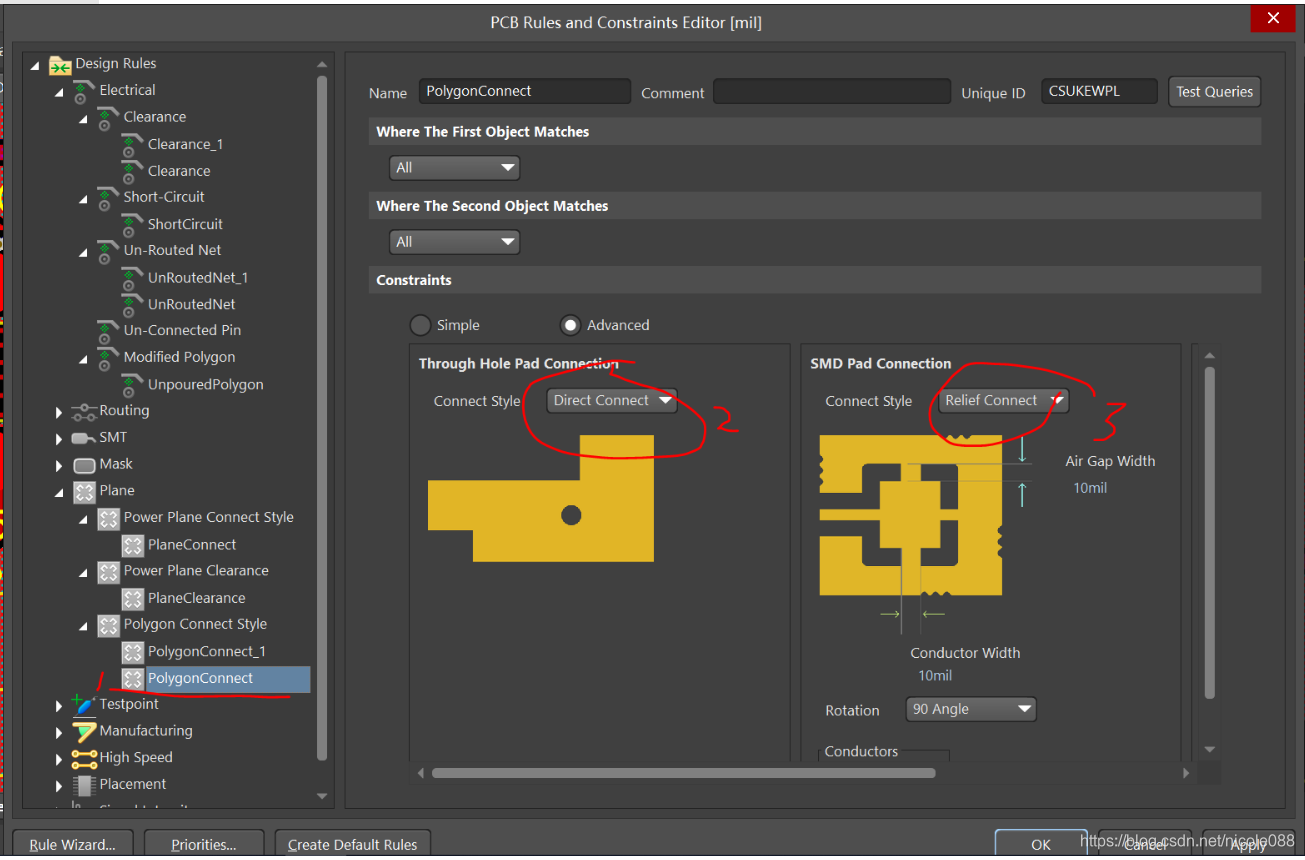Open the Rule Wizard
This screenshot has height=860, width=1305.
point(73,844)
